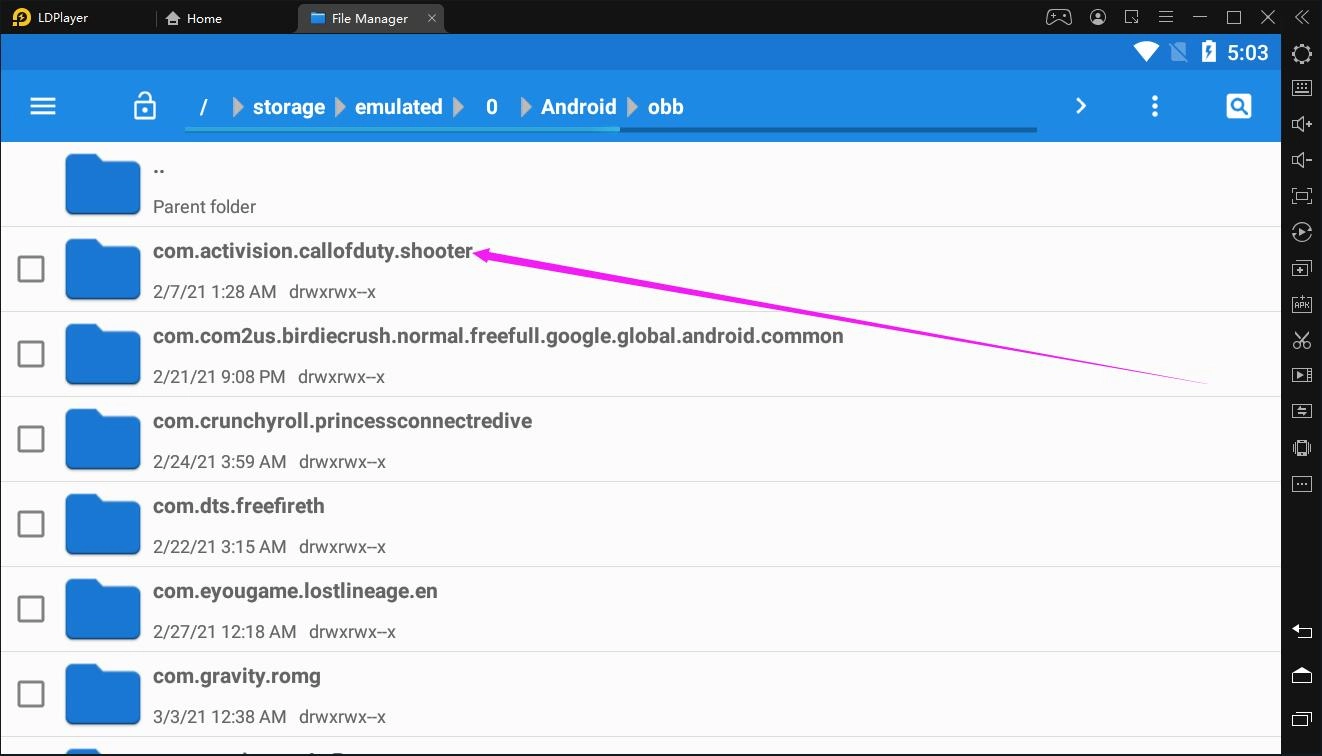Click the lock icon in the toolbar
Viewport: 1322px width, 756px height.
click(144, 105)
